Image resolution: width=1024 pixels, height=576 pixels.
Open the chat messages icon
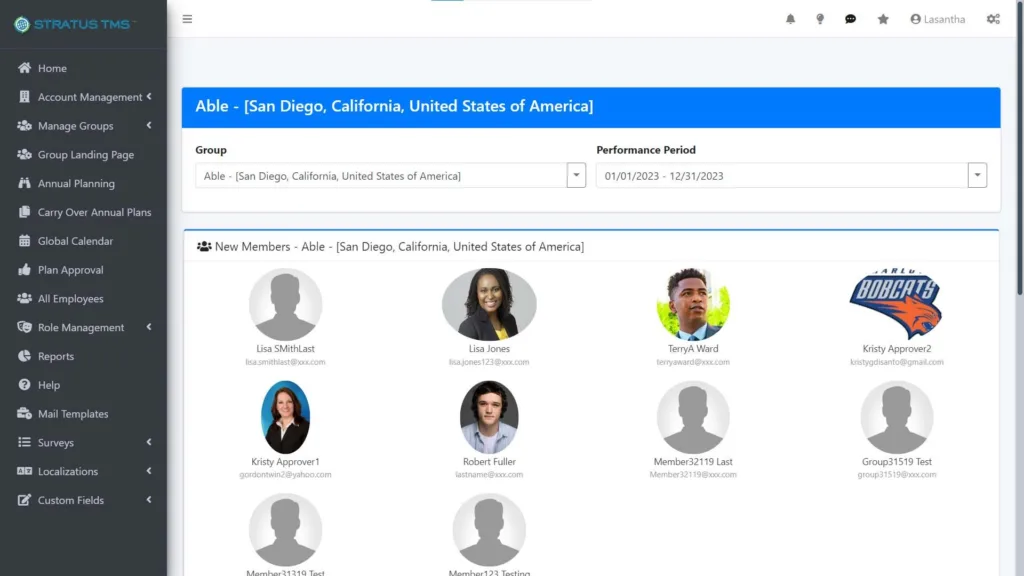850,19
